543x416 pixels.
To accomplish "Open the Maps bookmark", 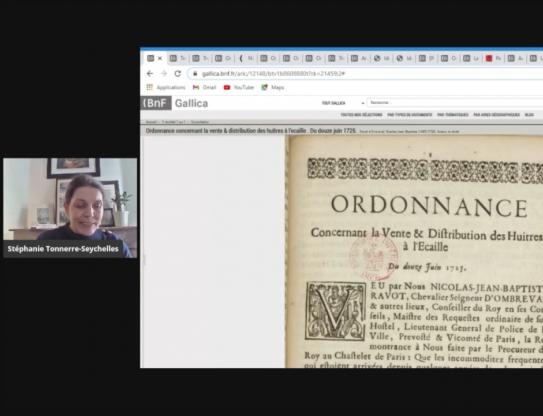I will click(x=273, y=87).
